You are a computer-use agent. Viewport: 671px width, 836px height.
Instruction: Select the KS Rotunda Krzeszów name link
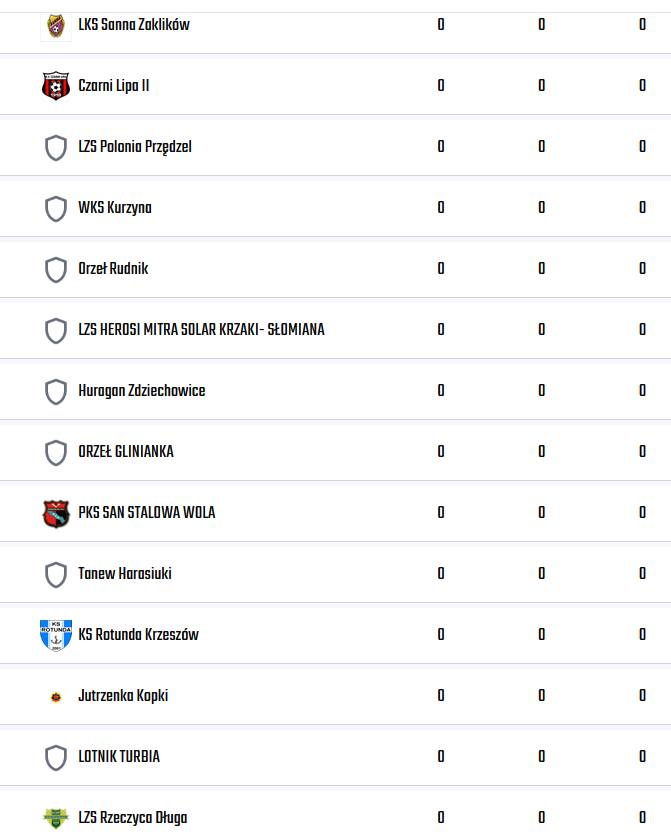click(x=139, y=634)
